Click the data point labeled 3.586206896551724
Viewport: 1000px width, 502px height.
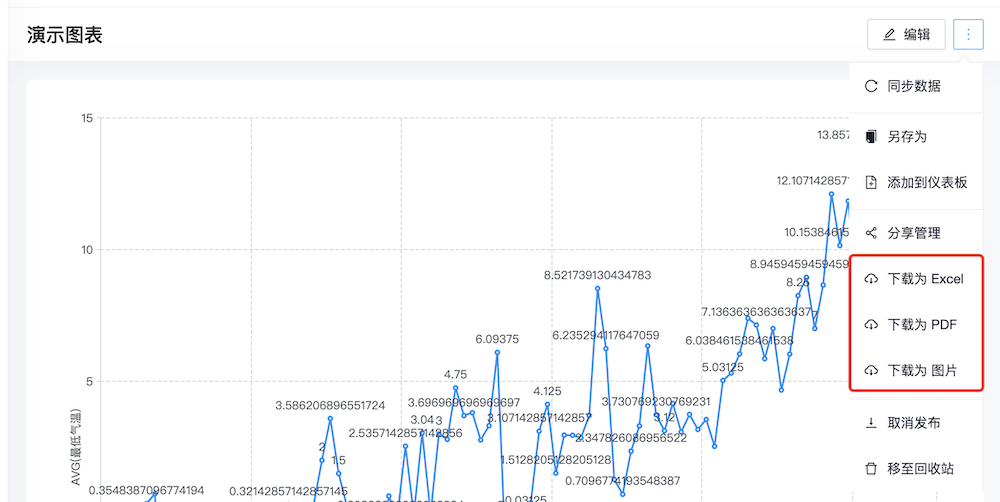330,418
